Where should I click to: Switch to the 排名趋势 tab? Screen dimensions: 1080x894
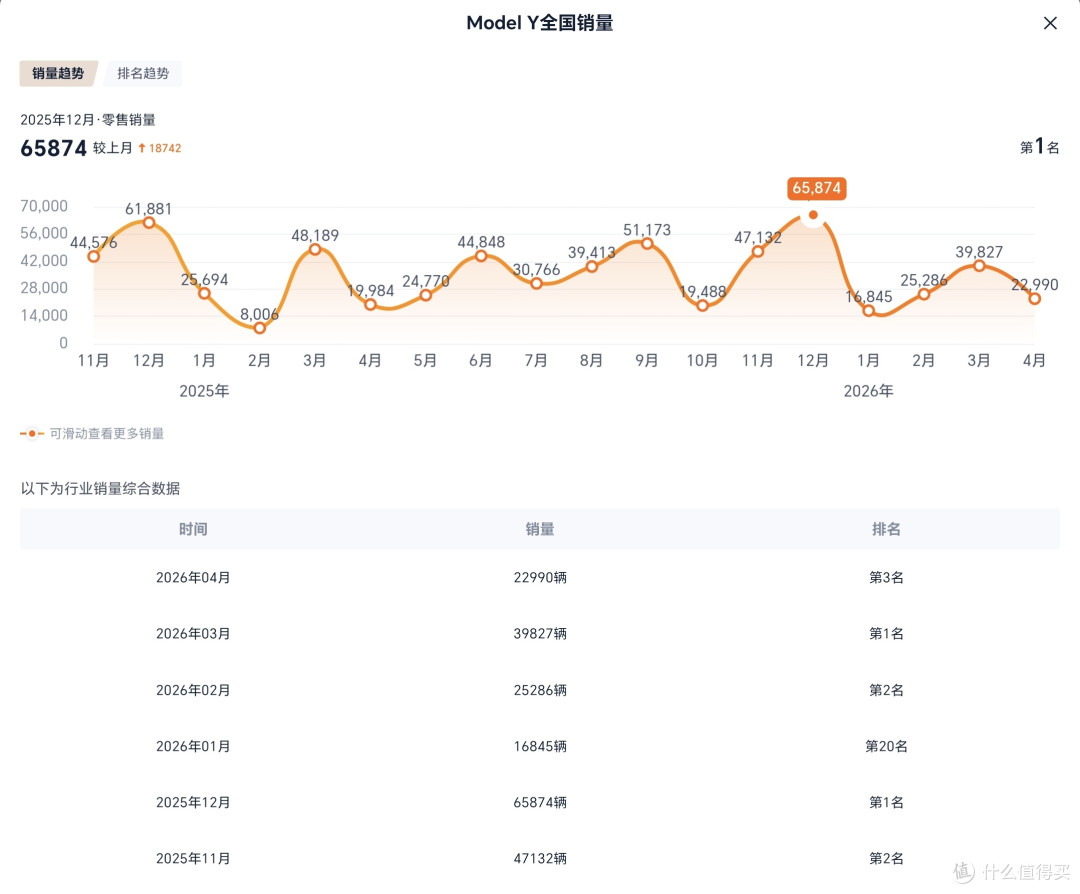[143, 74]
